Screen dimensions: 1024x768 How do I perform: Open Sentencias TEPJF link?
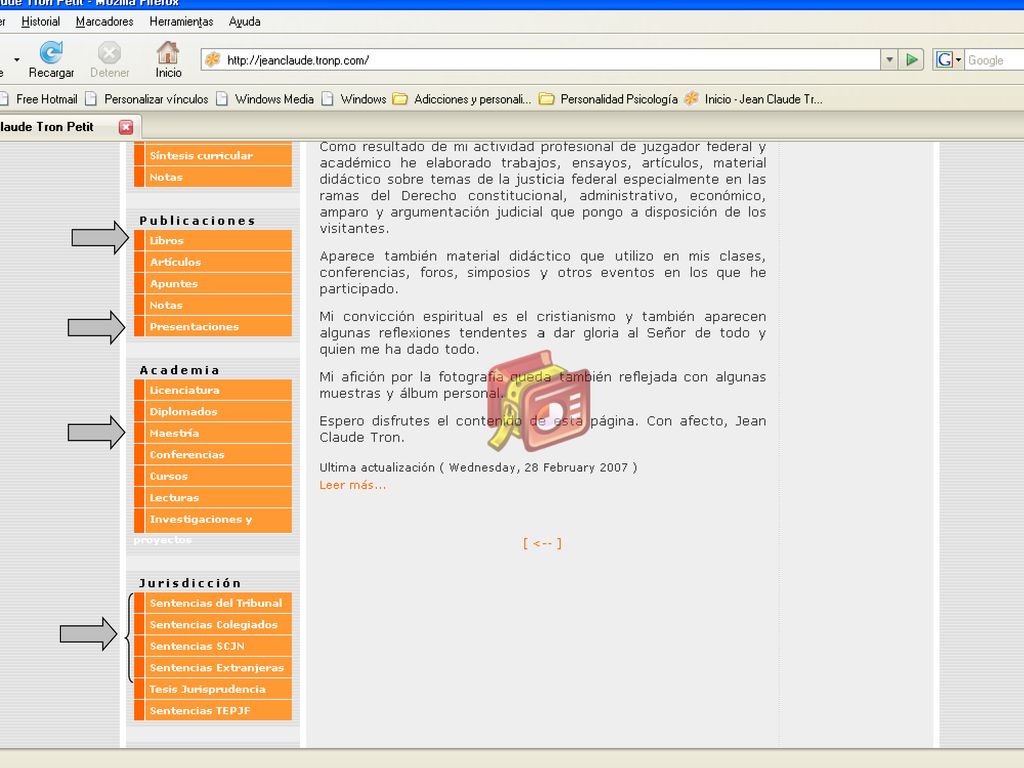pos(213,711)
